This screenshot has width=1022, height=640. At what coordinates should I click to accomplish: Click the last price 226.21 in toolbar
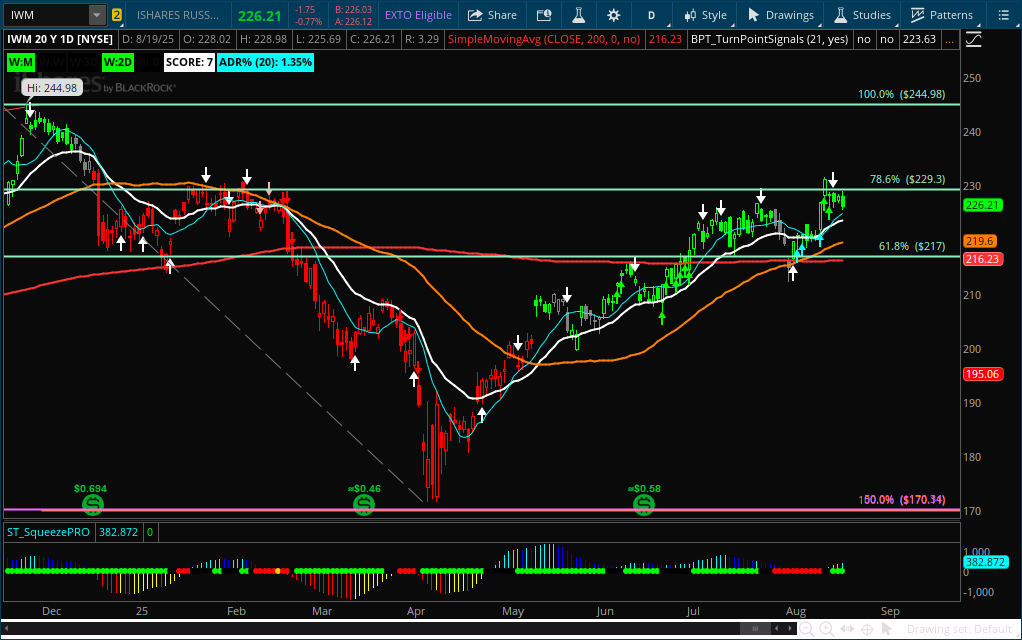[x=259, y=15]
